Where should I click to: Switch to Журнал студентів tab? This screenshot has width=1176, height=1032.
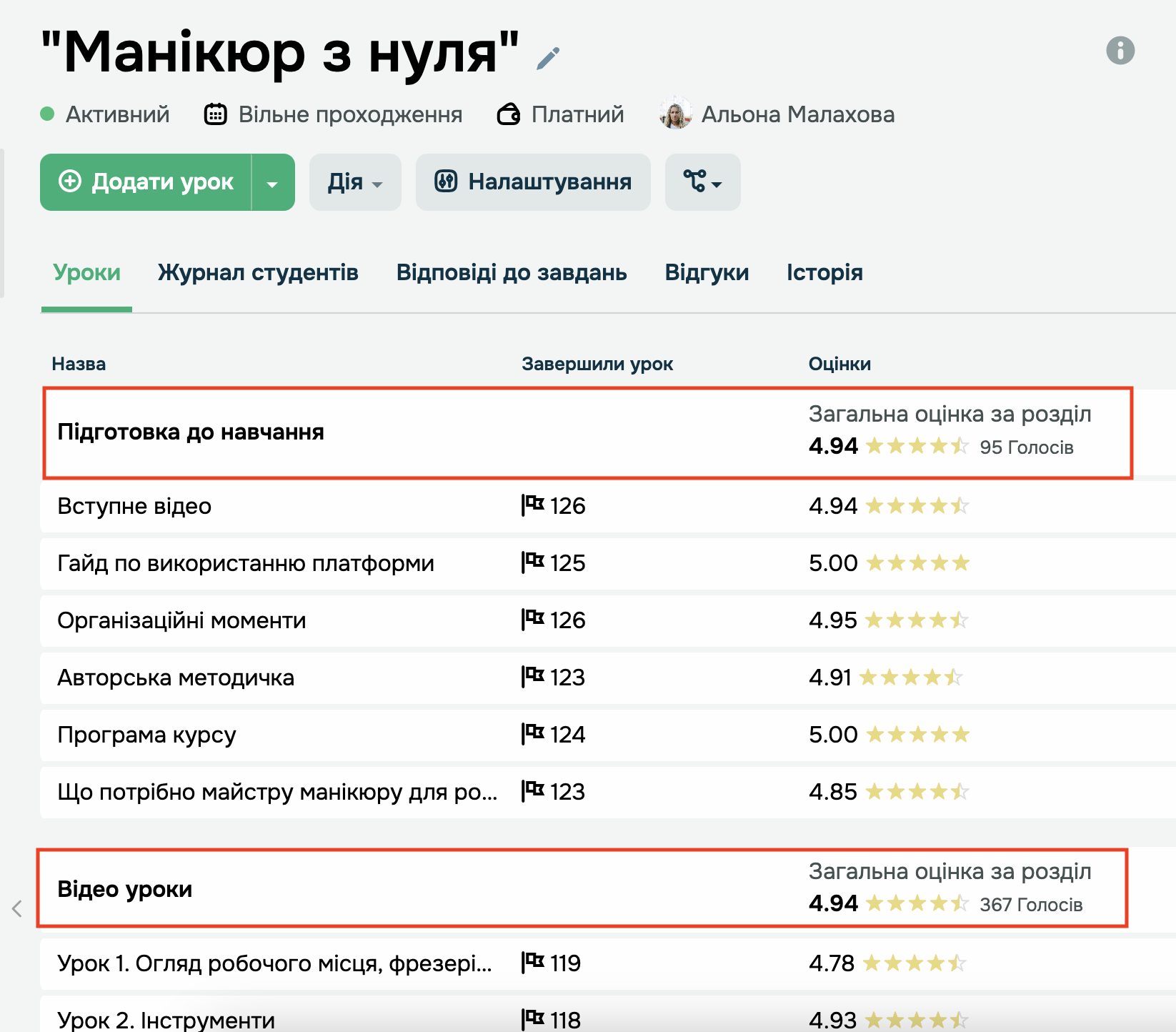(258, 273)
